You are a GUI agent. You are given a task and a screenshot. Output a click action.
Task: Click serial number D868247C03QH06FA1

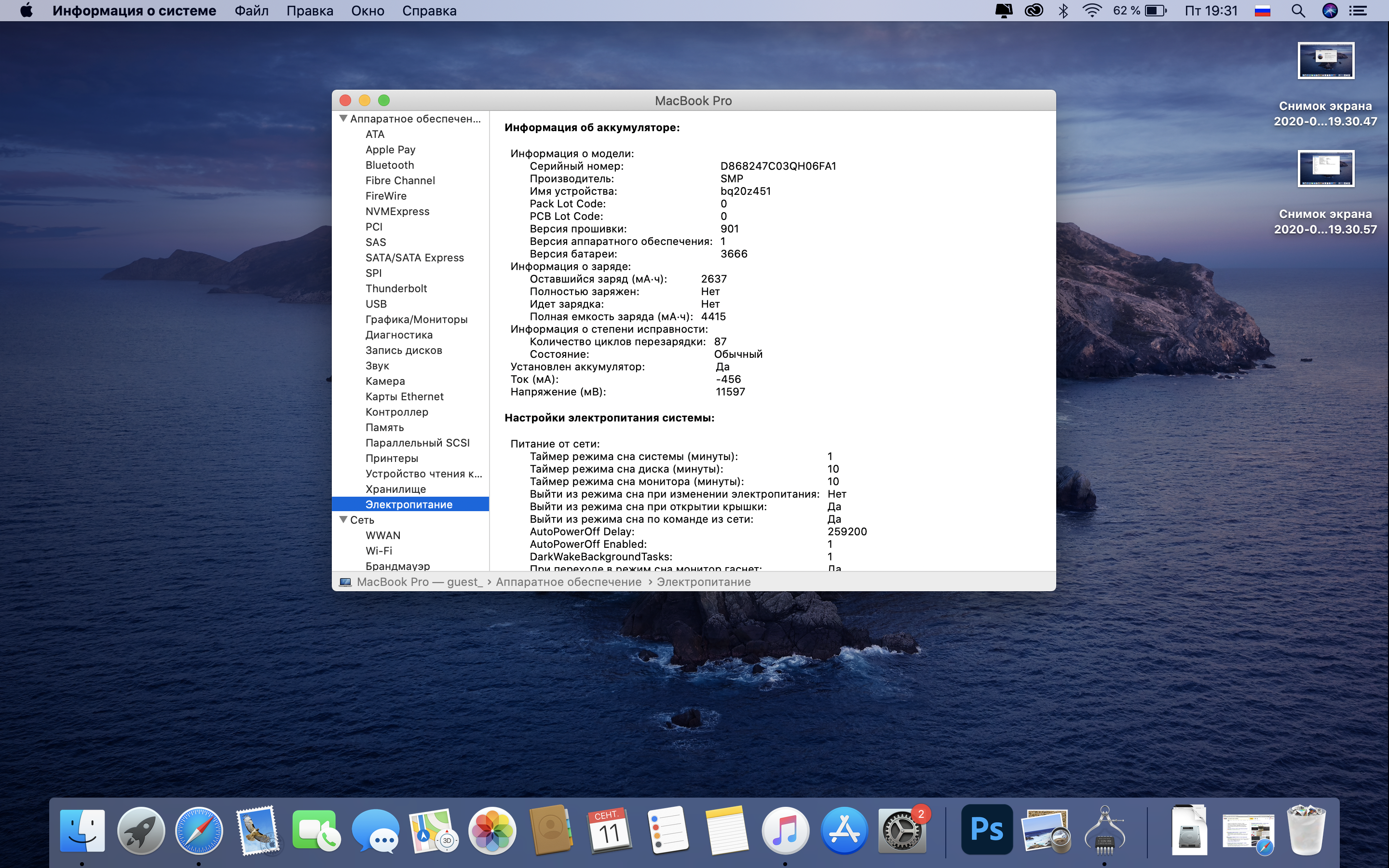tap(778, 166)
